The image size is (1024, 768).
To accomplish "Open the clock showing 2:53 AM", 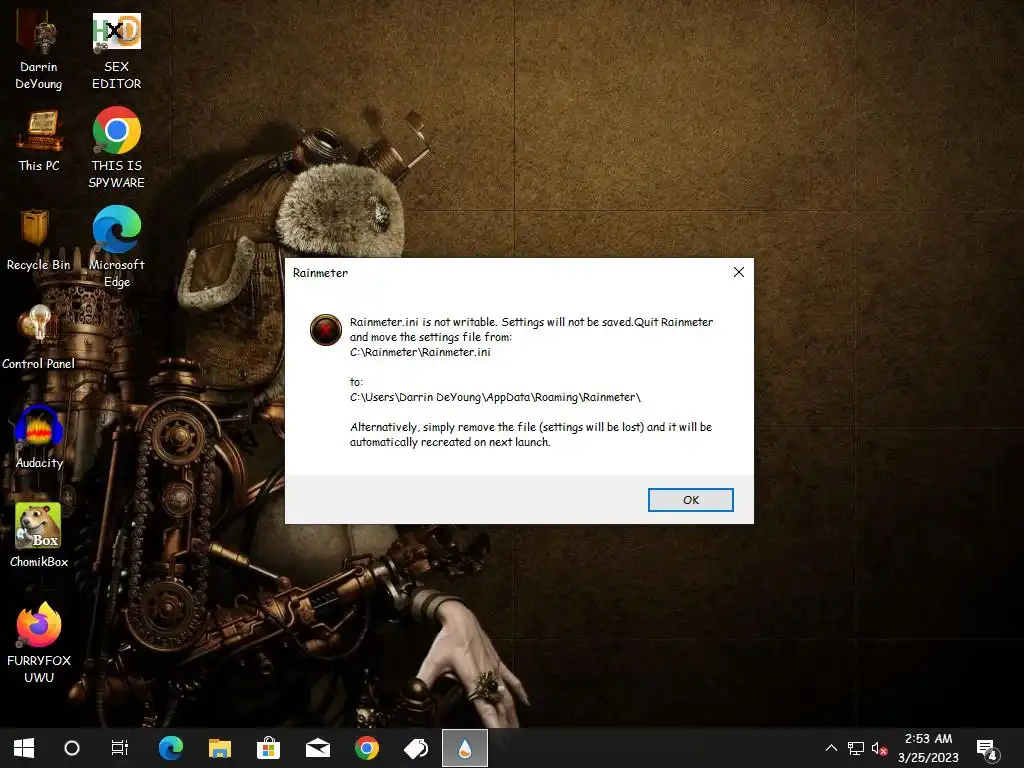I will 928,748.
